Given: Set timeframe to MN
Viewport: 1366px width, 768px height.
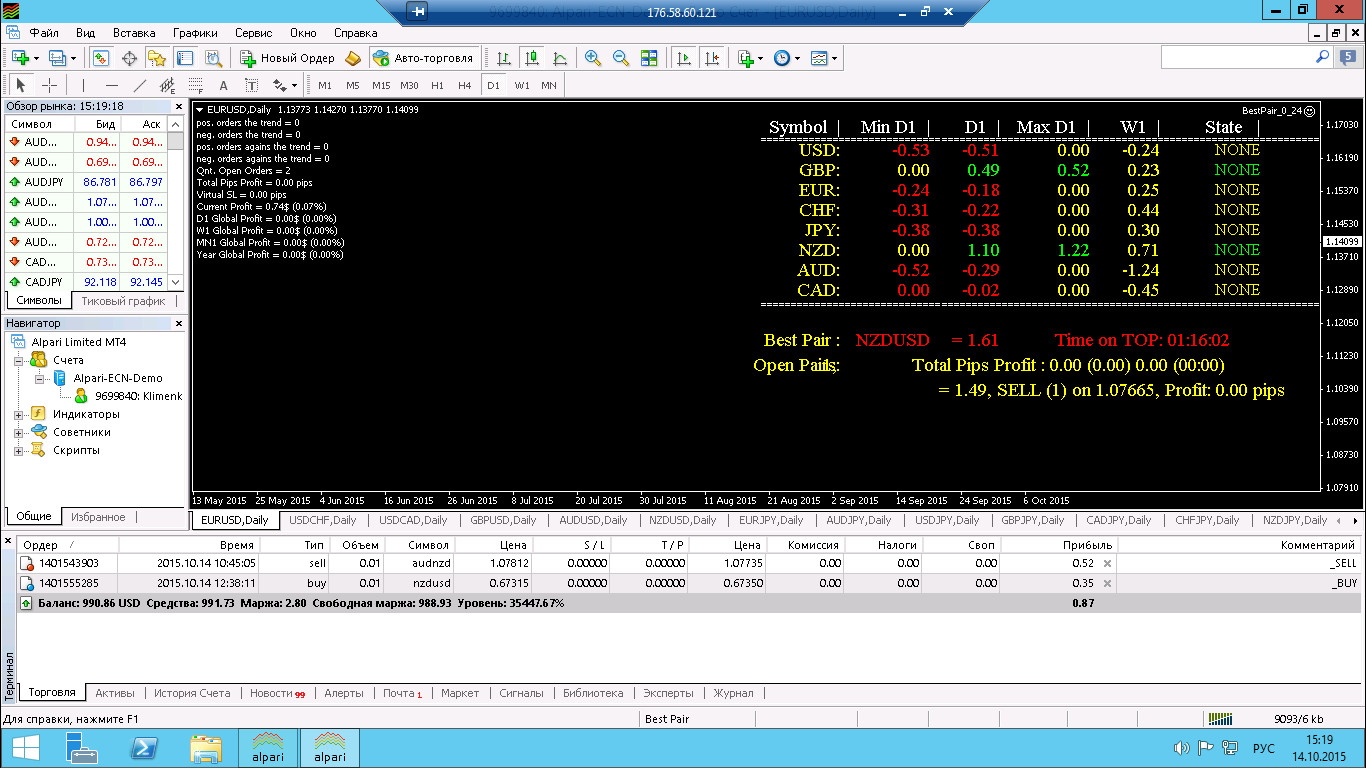Looking at the screenshot, I should pos(549,86).
